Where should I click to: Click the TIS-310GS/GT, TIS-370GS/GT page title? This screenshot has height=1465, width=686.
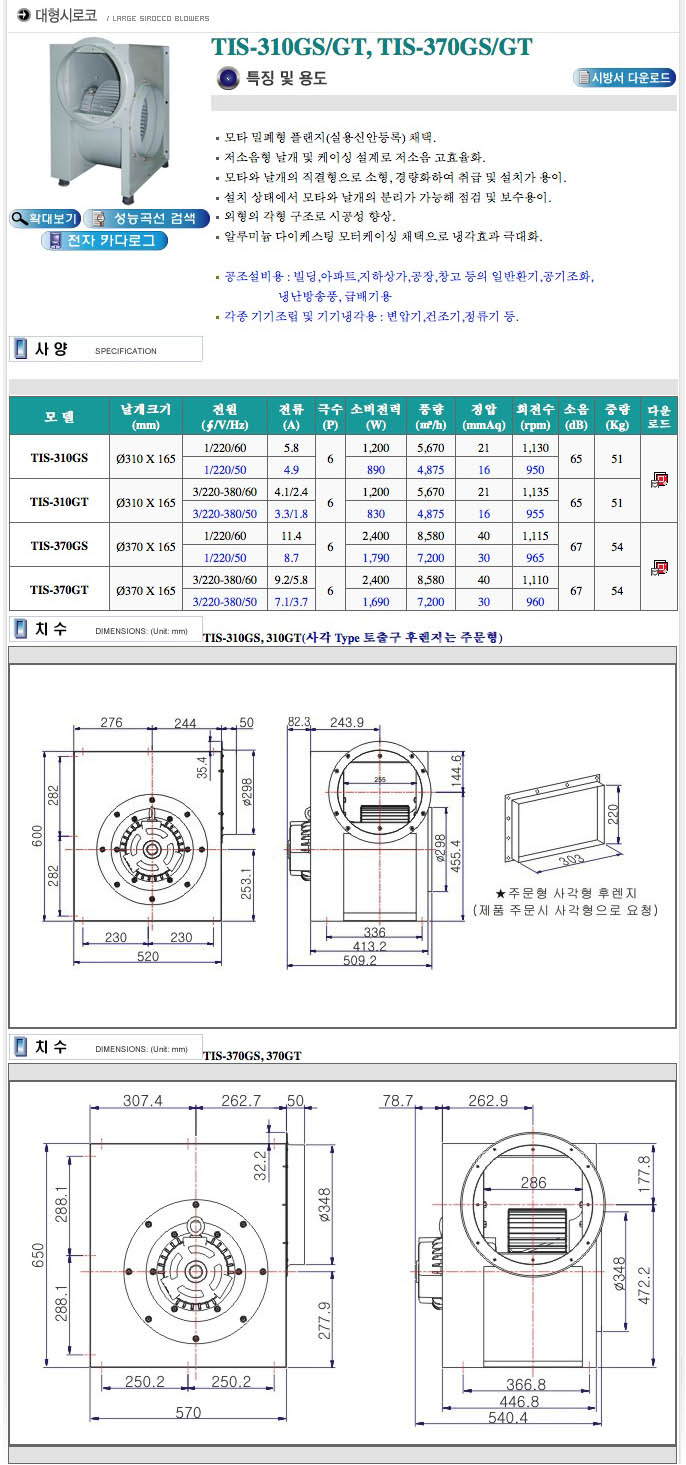pyautogui.click(x=371, y=47)
